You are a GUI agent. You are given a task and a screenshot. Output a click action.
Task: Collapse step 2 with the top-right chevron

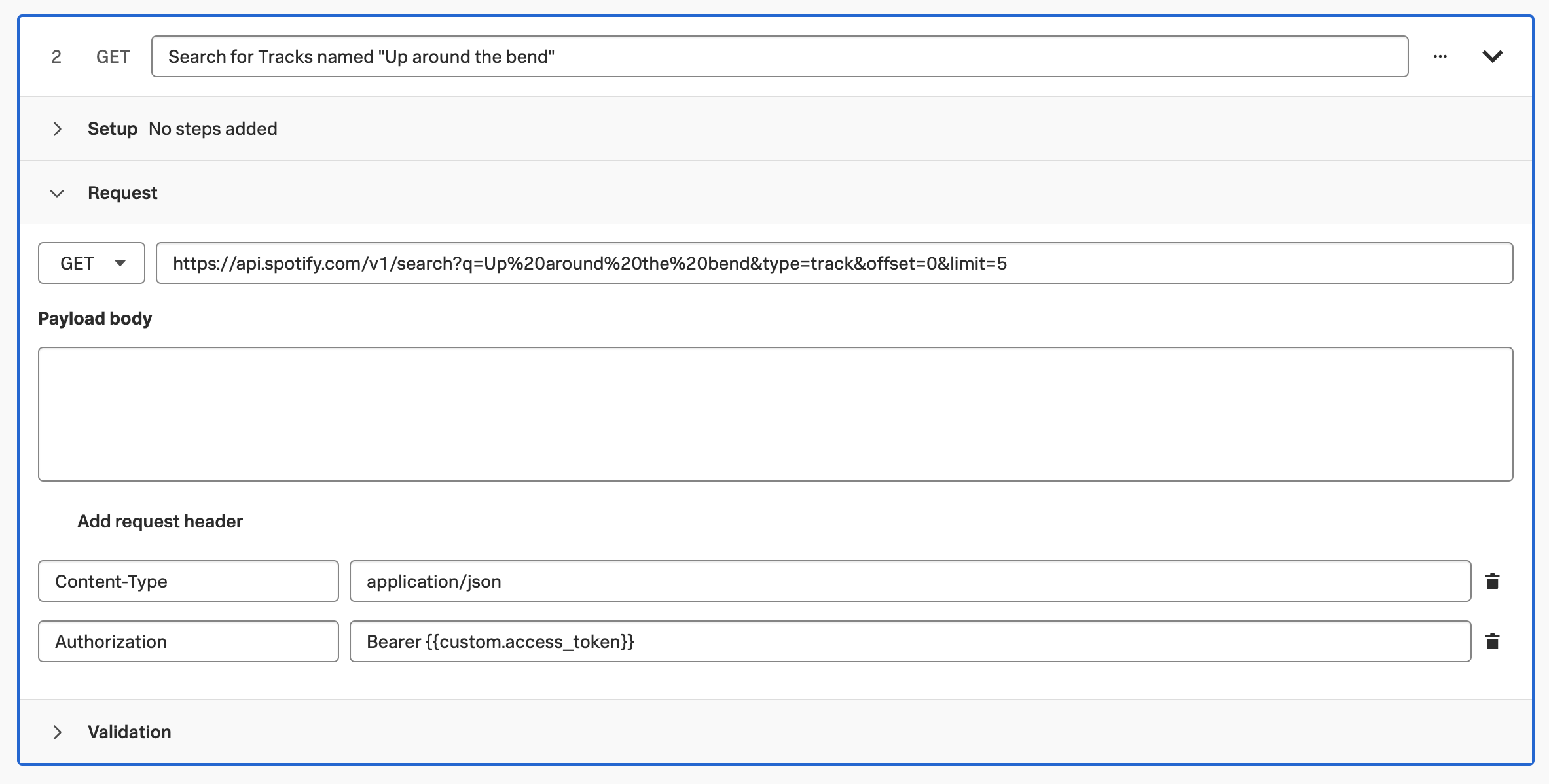point(1492,56)
